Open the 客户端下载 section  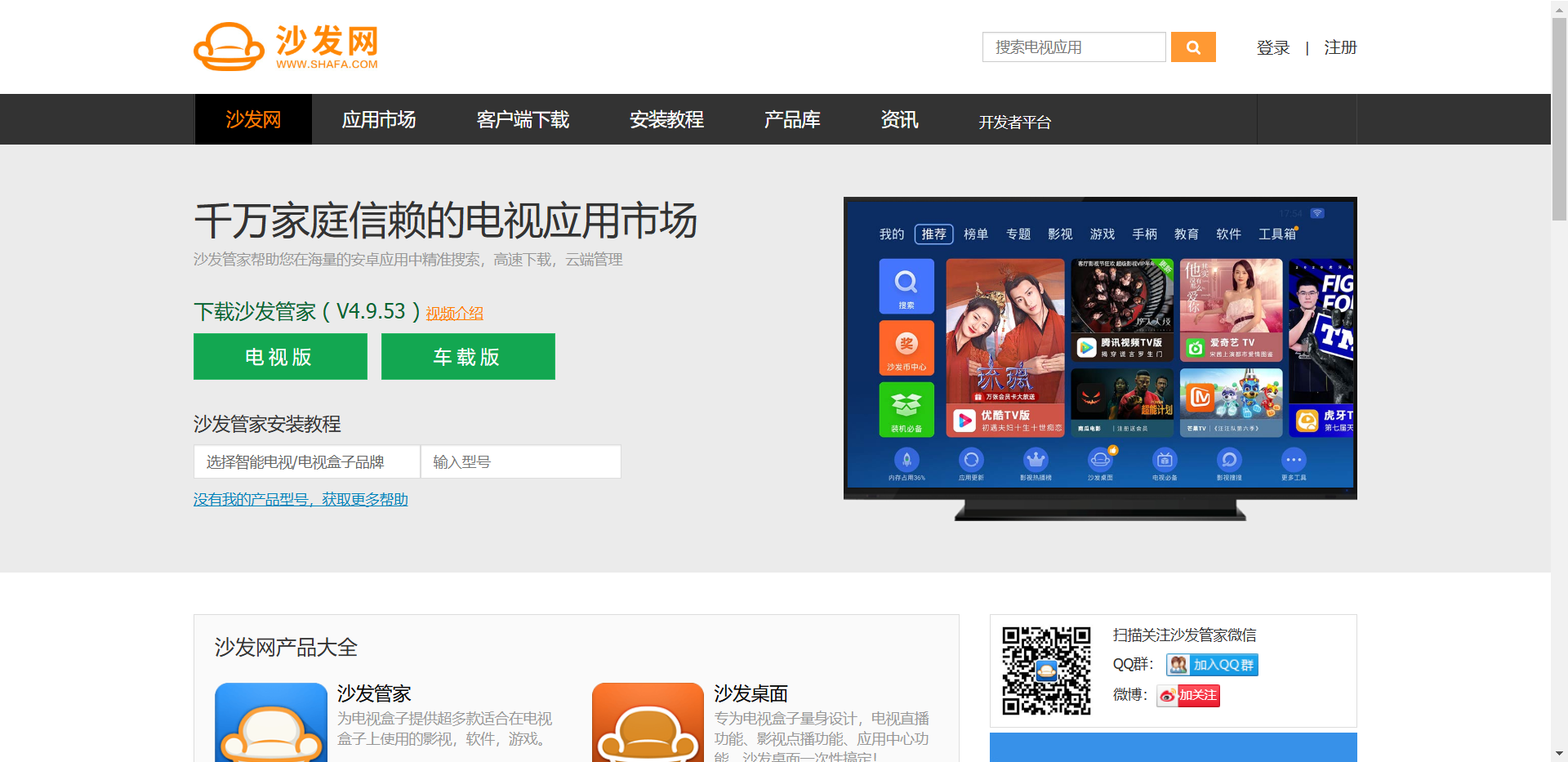coord(522,119)
